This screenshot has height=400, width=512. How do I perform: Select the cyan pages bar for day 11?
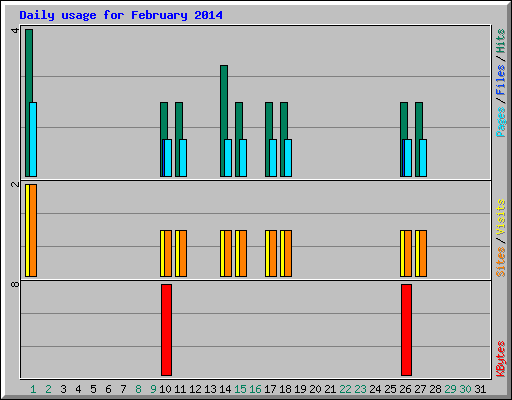[183, 158]
